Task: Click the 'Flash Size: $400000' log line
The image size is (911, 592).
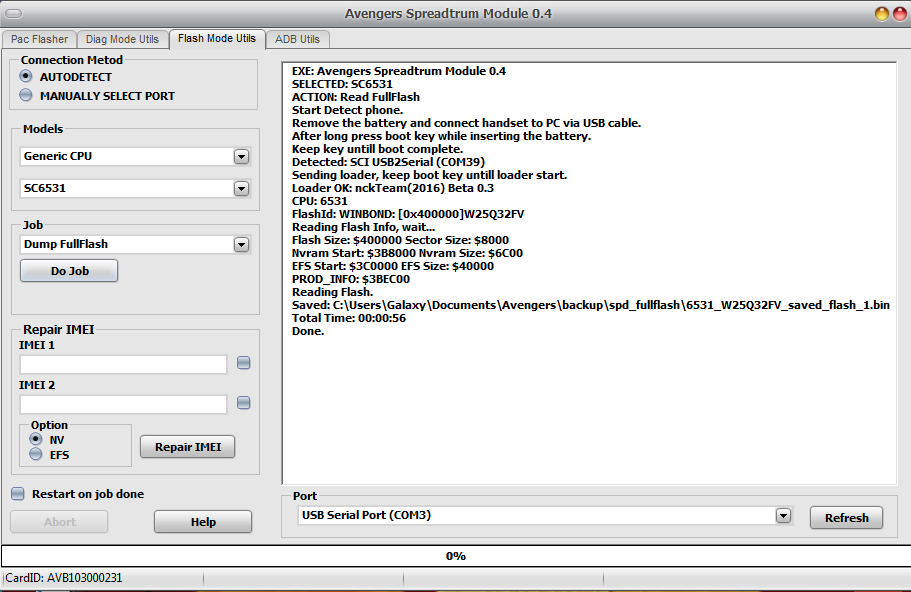Action: pyautogui.click(x=400, y=240)
